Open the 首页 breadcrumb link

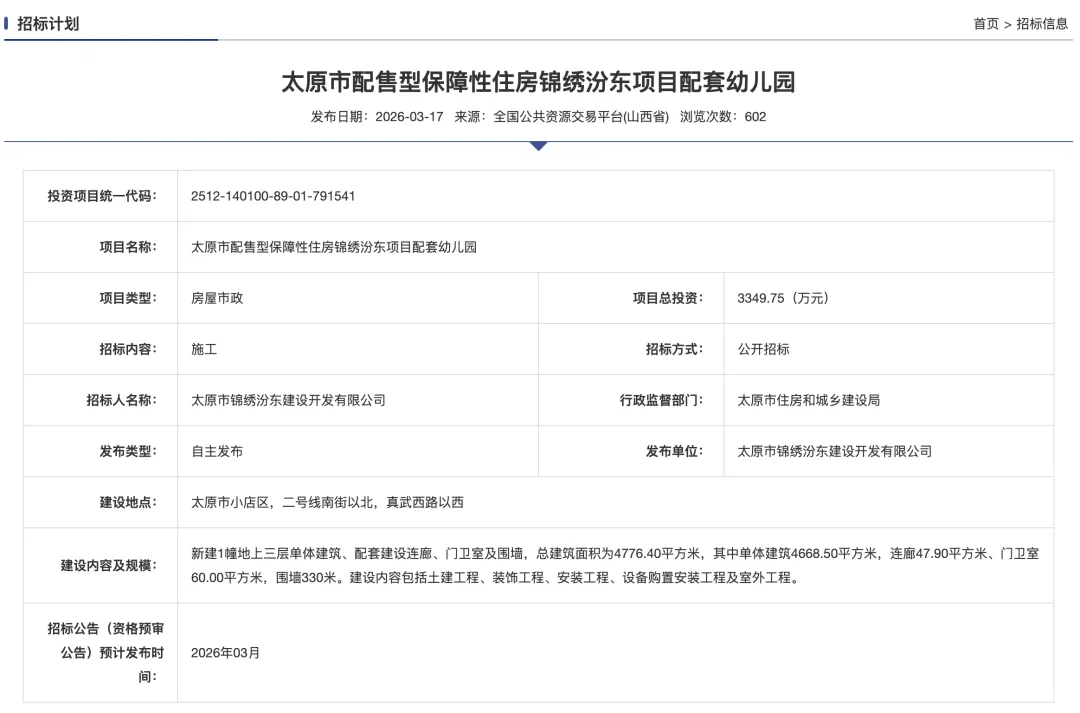tap(986, 23)
